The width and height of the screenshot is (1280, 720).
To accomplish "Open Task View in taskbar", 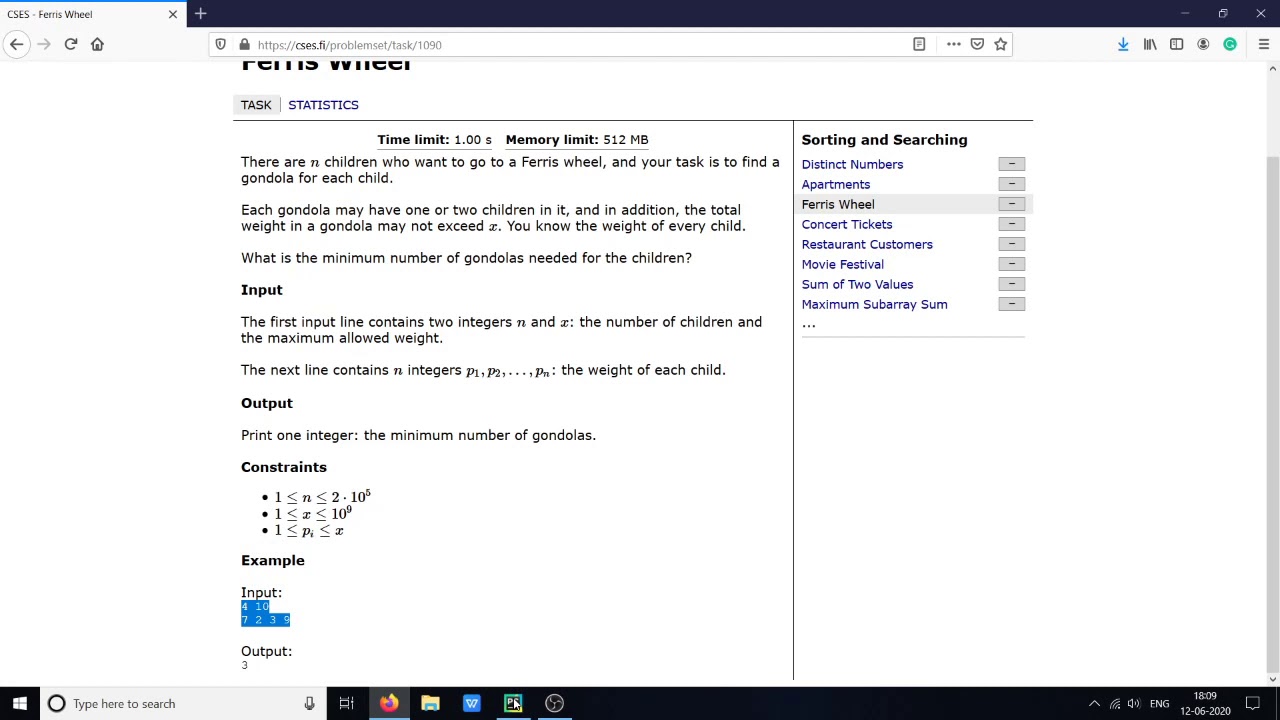I will pos(346,703).
